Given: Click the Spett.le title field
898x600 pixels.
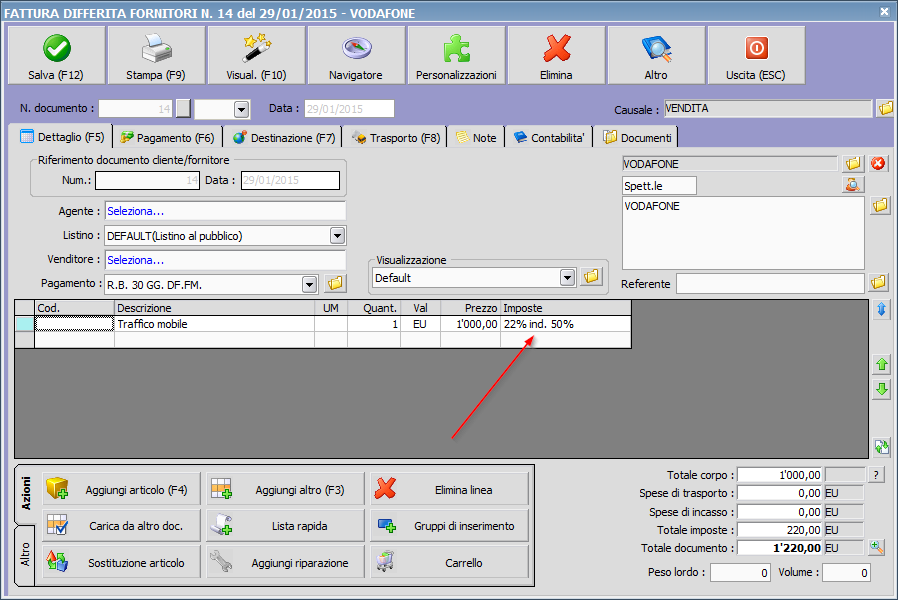Looking at the screenshot, I should (x=659, y=185).
